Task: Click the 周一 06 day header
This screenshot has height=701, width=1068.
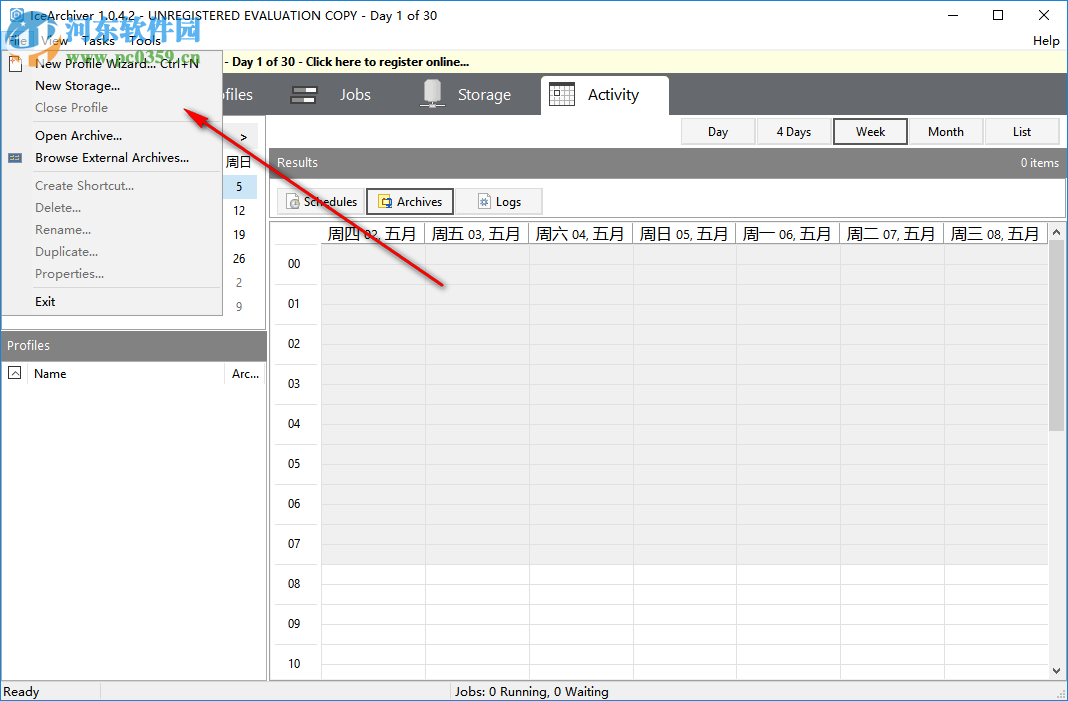Action: (787, 234)
